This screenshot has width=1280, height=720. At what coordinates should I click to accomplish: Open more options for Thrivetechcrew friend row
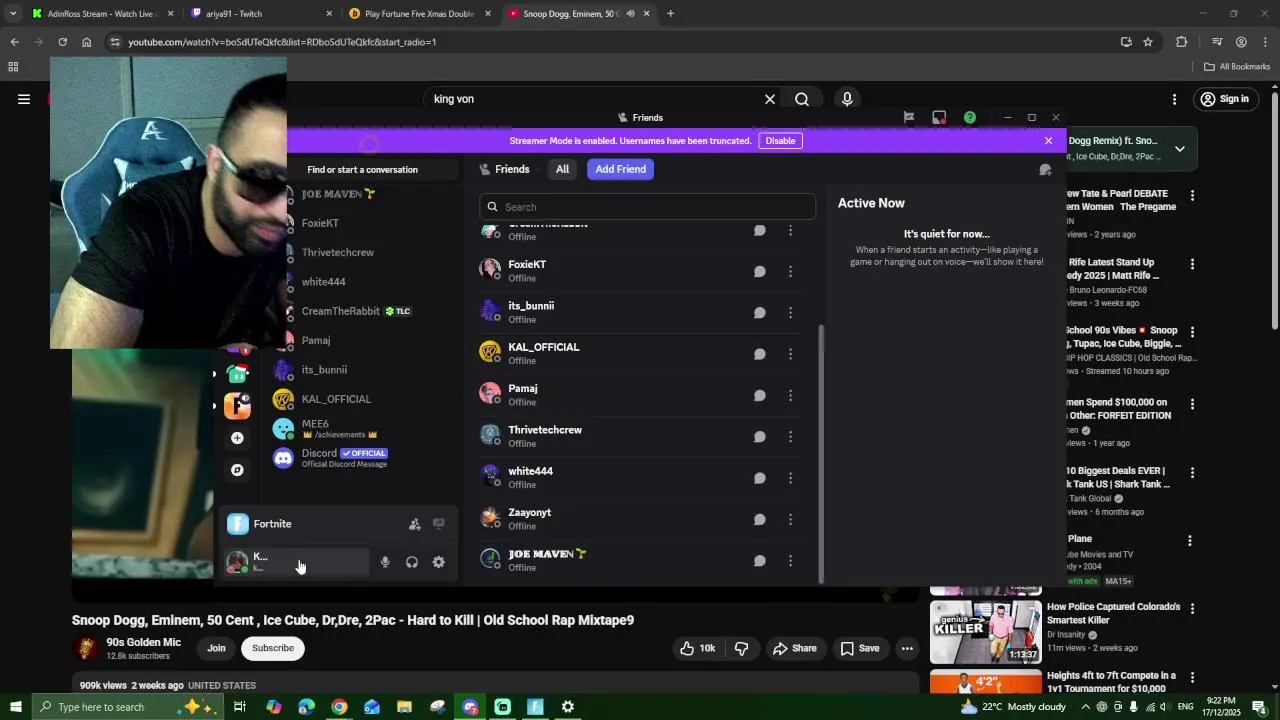tap(790, 436)
